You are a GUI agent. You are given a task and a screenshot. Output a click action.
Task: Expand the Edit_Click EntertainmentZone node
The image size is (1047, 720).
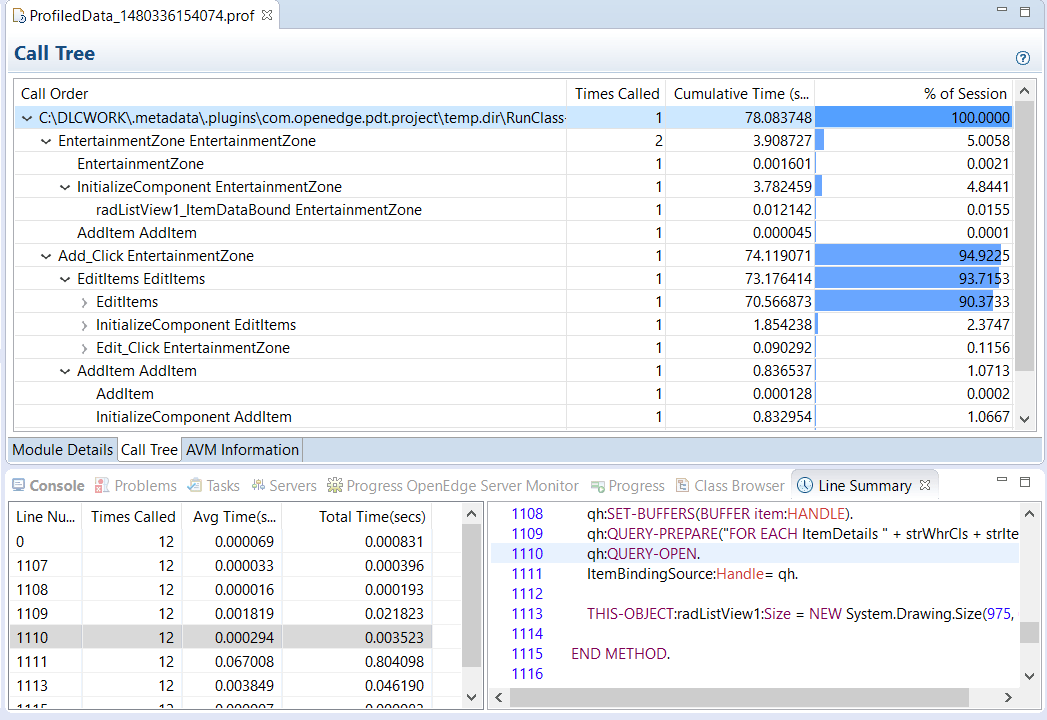pyautogui.click(x=84, y=348)
